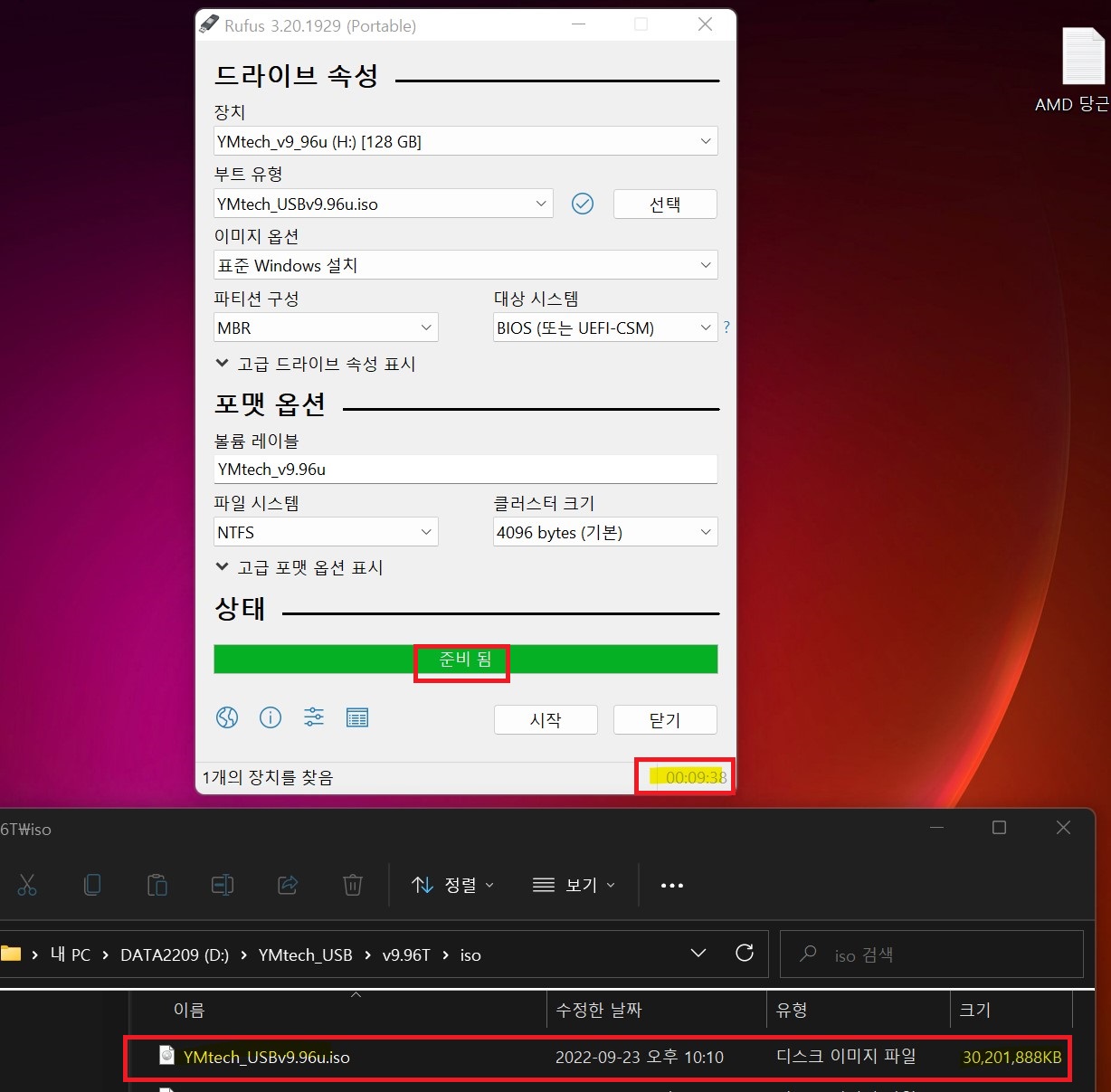Click the 시작 start button
Screen dimensions: 1111x1092
(x=546, y=719)
